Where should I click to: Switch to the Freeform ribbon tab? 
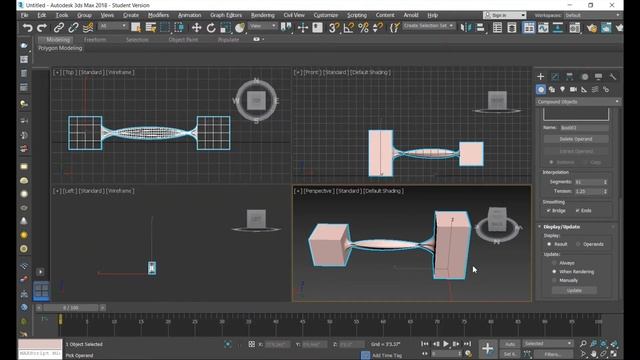pyautogui.click(x=95, y=40)
